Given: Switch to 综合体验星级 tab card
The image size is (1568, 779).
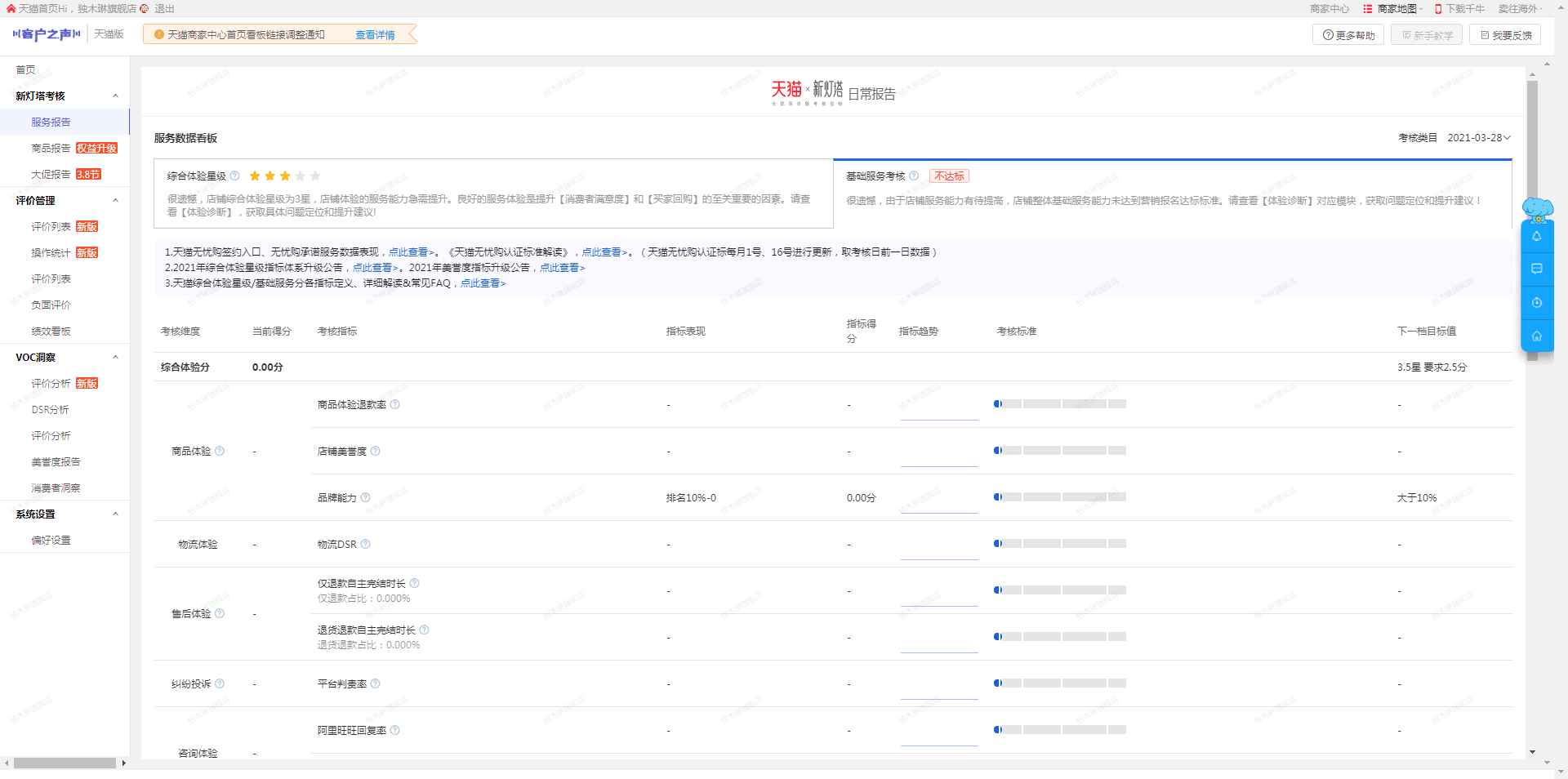Looking at the screenshot, I should click(x=493, y=194).
